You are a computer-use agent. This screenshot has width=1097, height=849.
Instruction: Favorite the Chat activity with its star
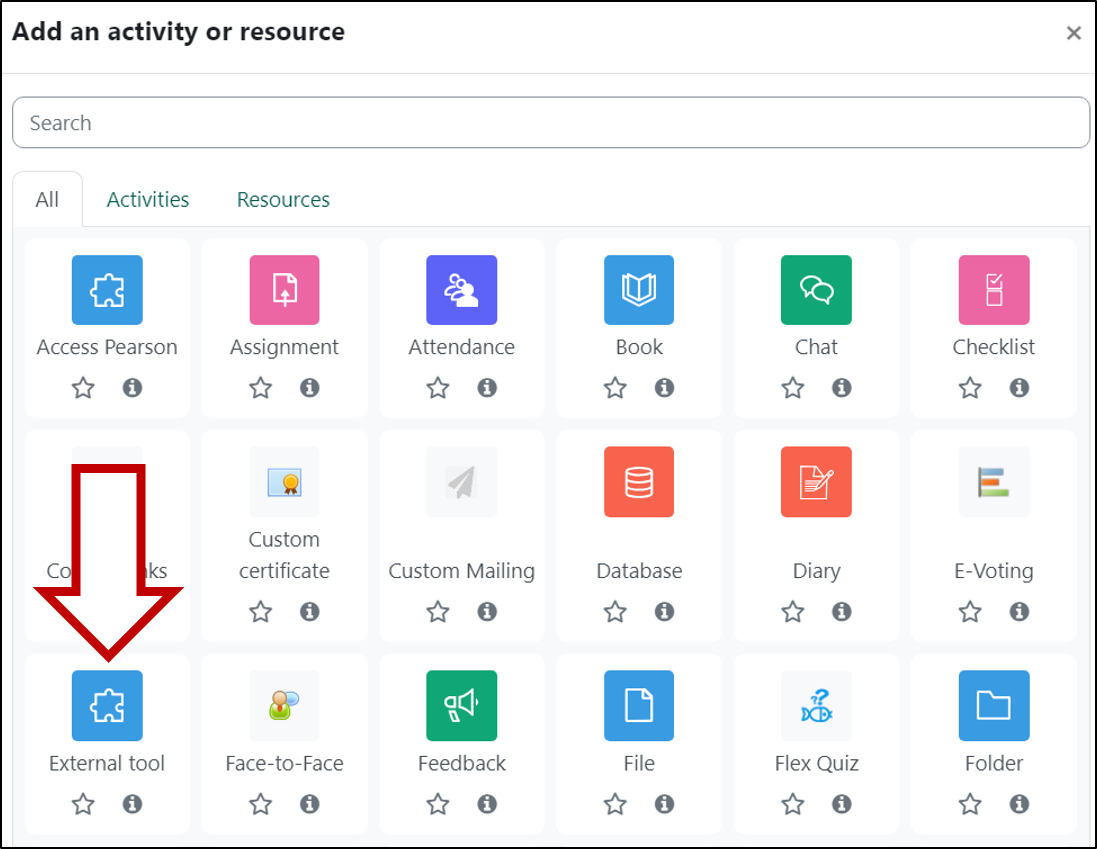click(792, 388)
